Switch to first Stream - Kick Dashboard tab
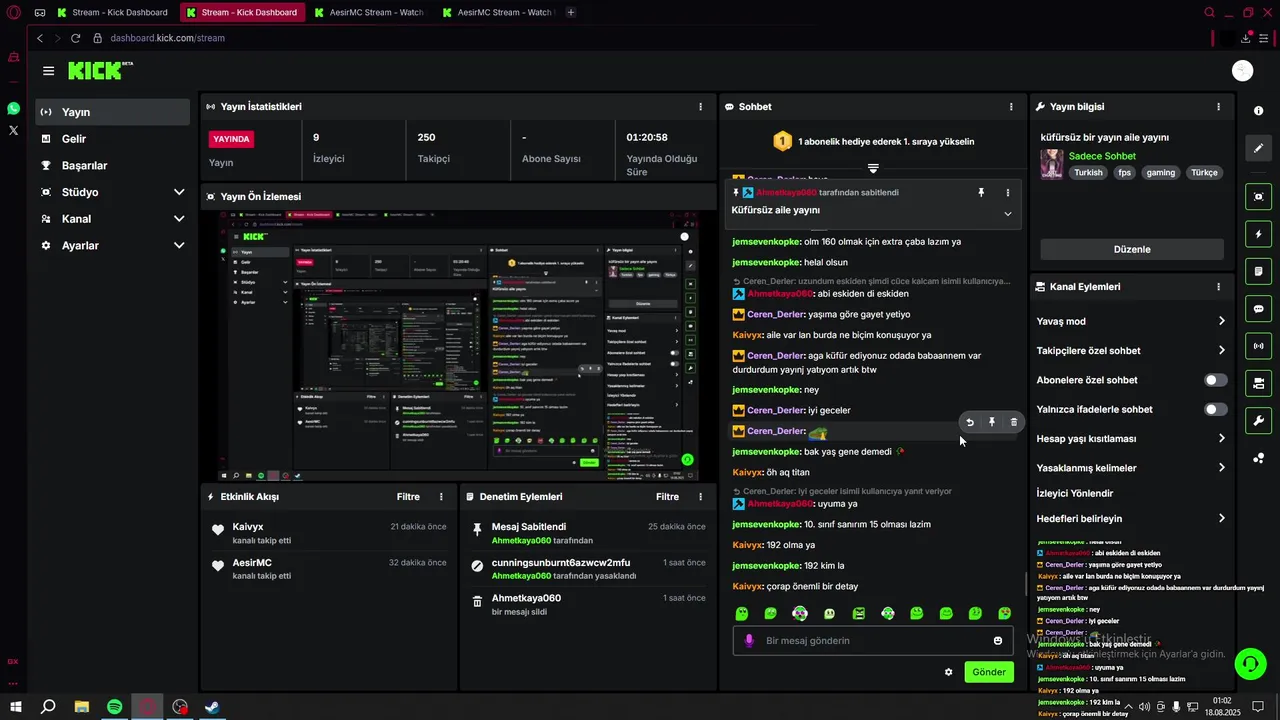1280x720 pixels. click(112, 13)
